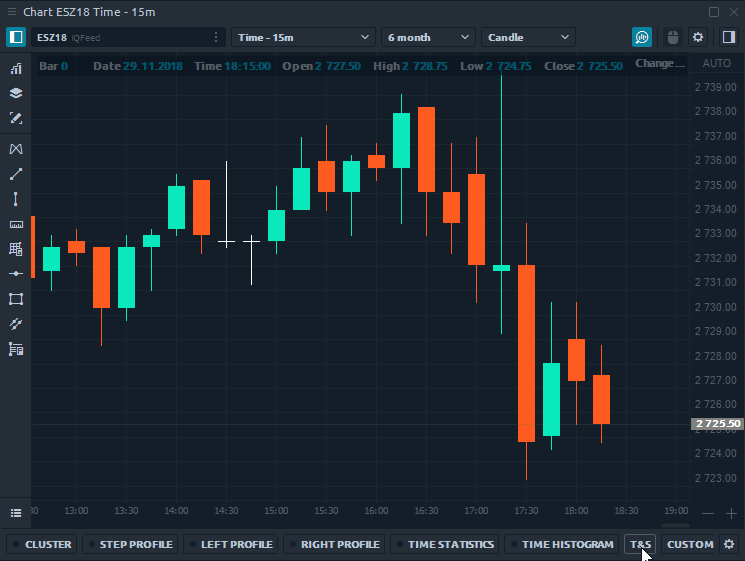Open the T&S panel button
The image size is (745, 561).
point(640,544)
